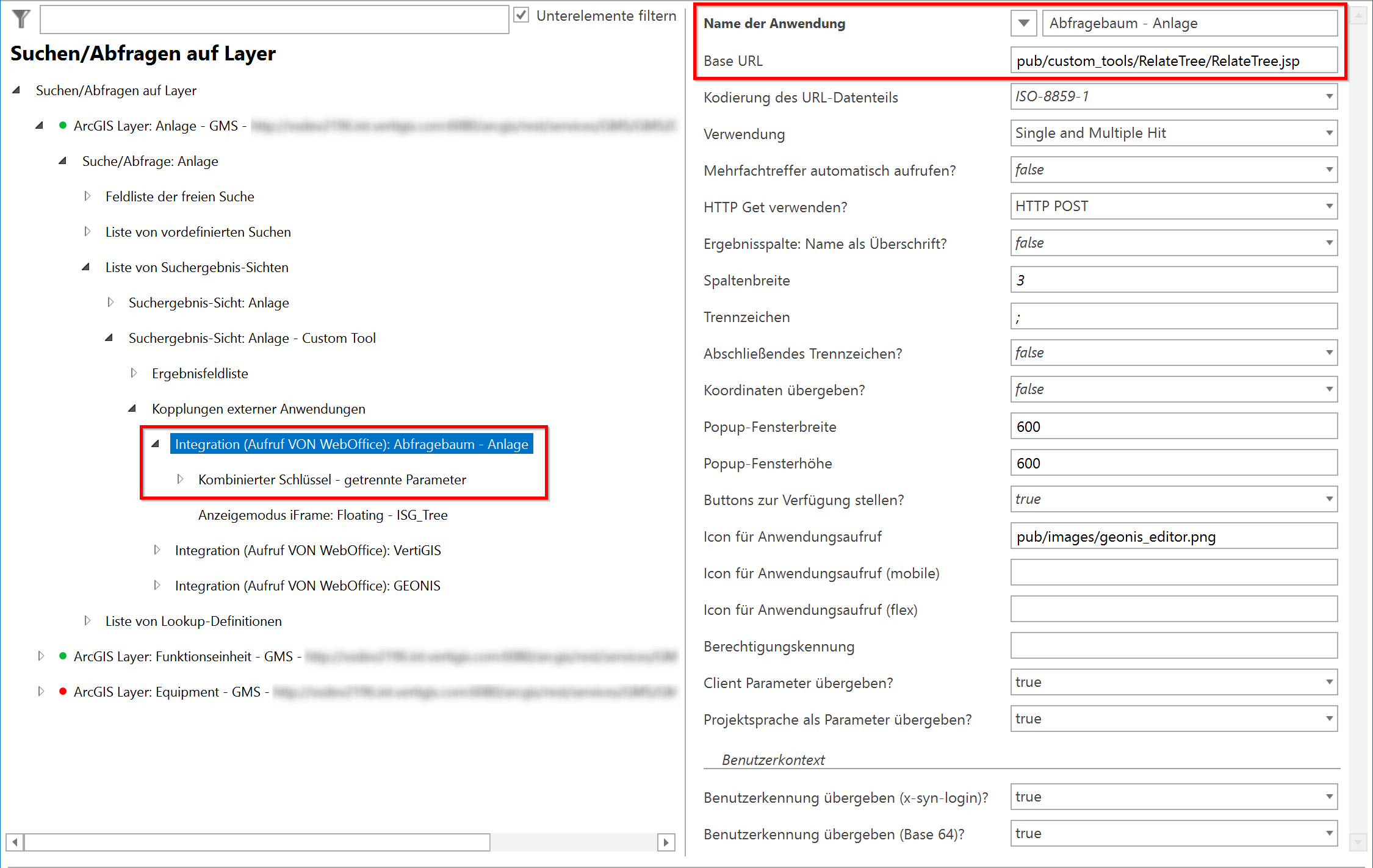The image size is (1373, 868).
Task: Expand the Feldliste der freien Suche node
Action: tap(87, 196)
